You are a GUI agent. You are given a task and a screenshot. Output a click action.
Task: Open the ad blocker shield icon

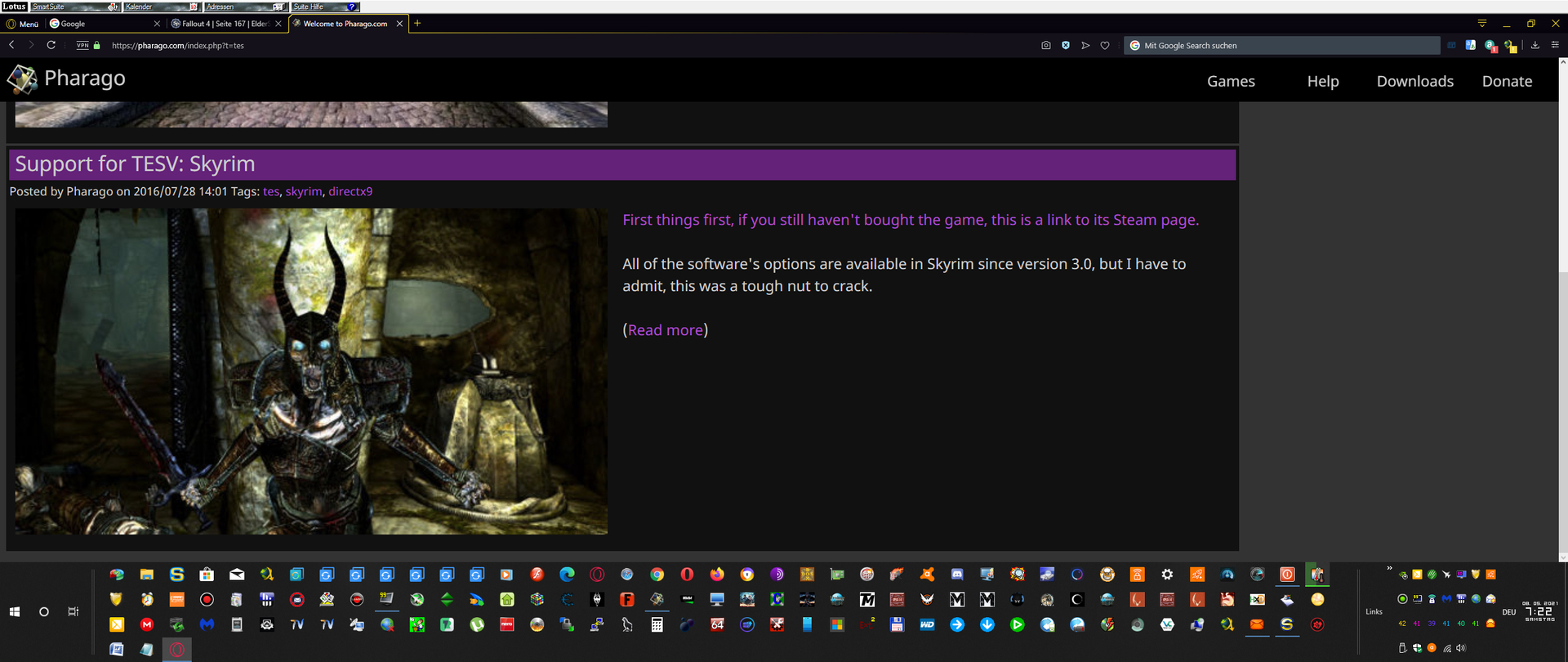click(x=1066, y=46)
